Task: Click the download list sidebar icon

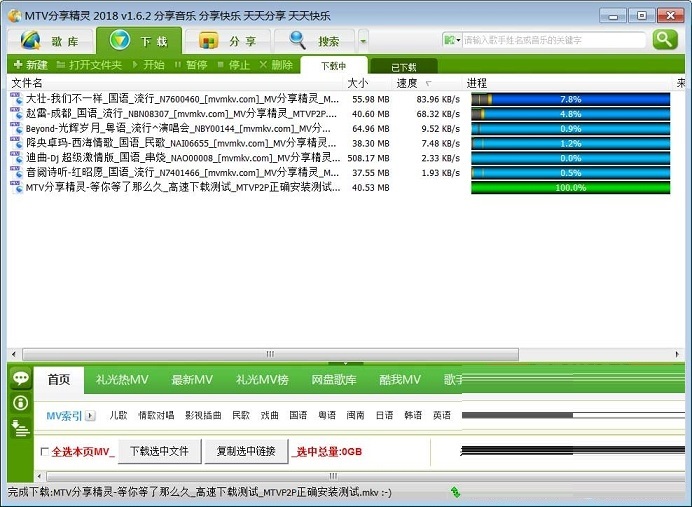Action: (21, 428)
